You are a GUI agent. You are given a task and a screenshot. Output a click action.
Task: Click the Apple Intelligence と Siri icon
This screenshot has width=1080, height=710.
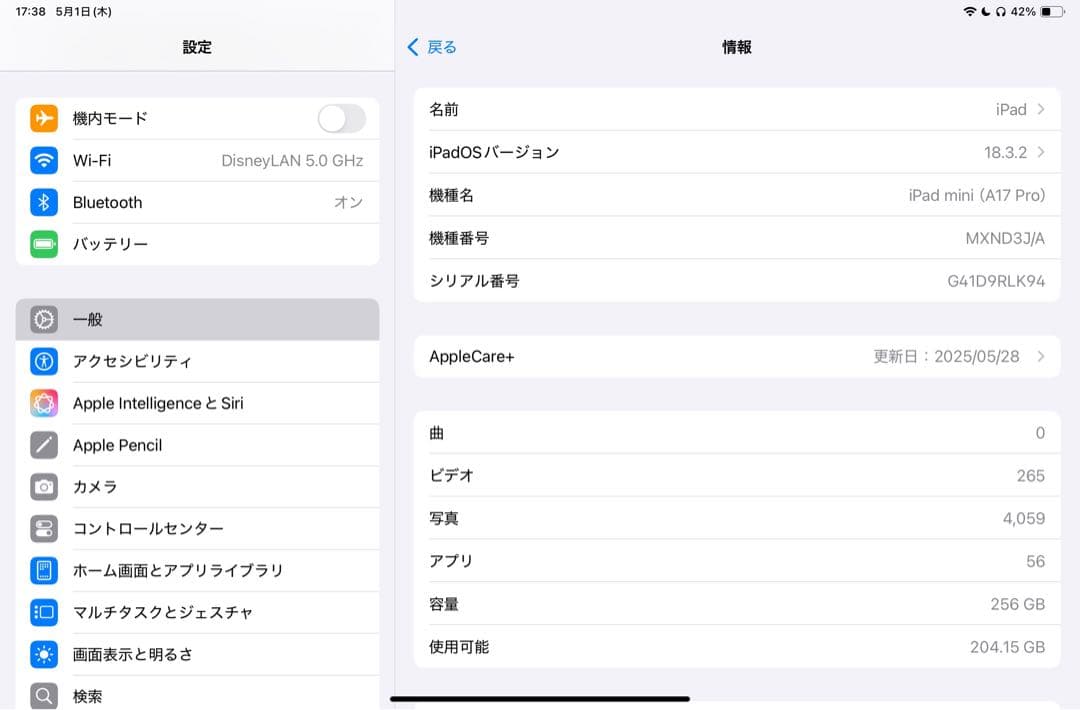(x=42, y=403)
